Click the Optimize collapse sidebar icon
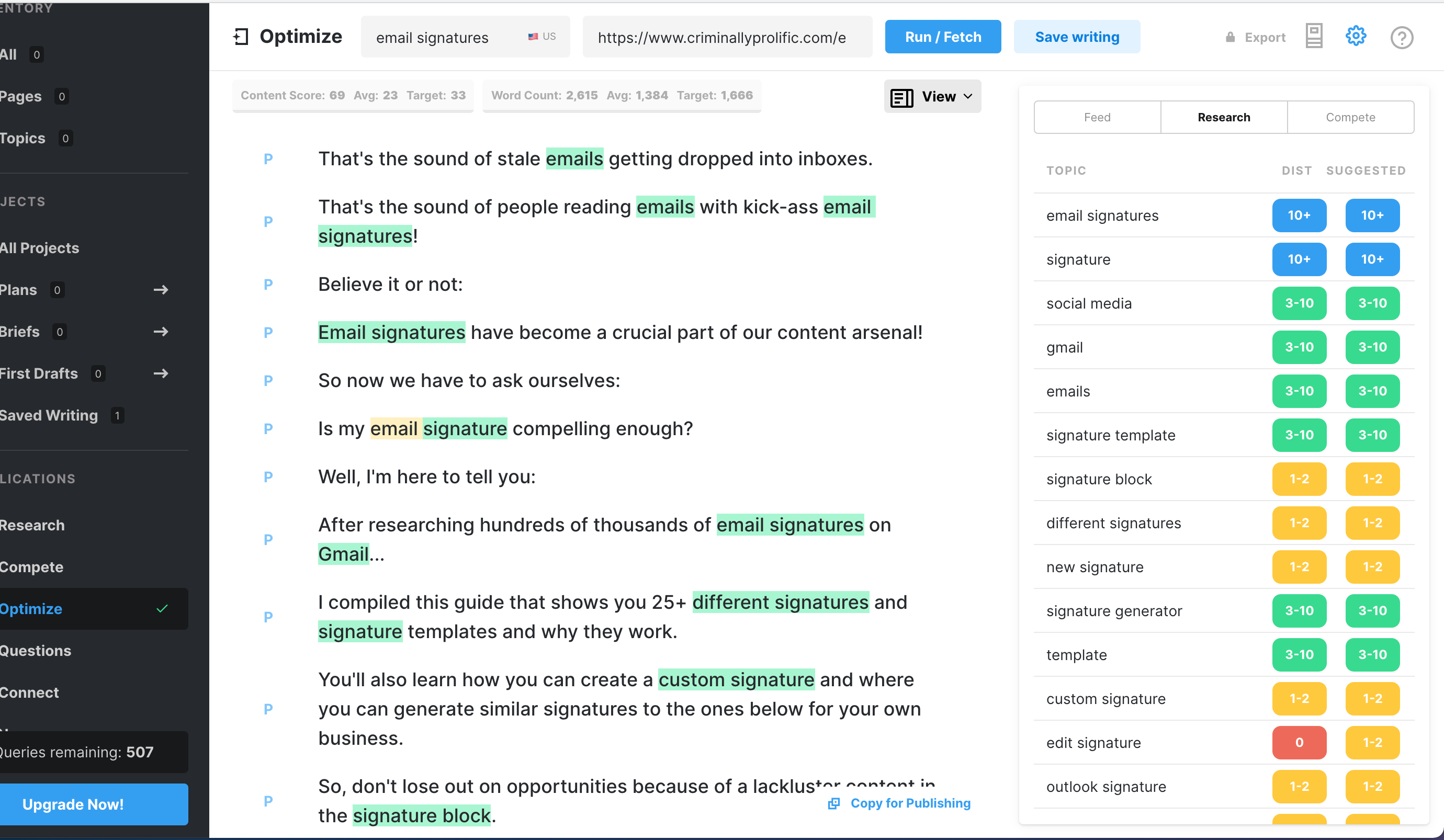1444x840 pixels. (241, 37)
